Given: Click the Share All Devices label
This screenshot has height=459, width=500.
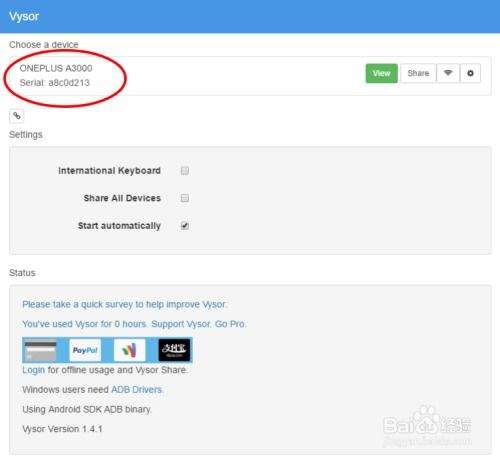Looking at the screenshot, I should point(122,198).
